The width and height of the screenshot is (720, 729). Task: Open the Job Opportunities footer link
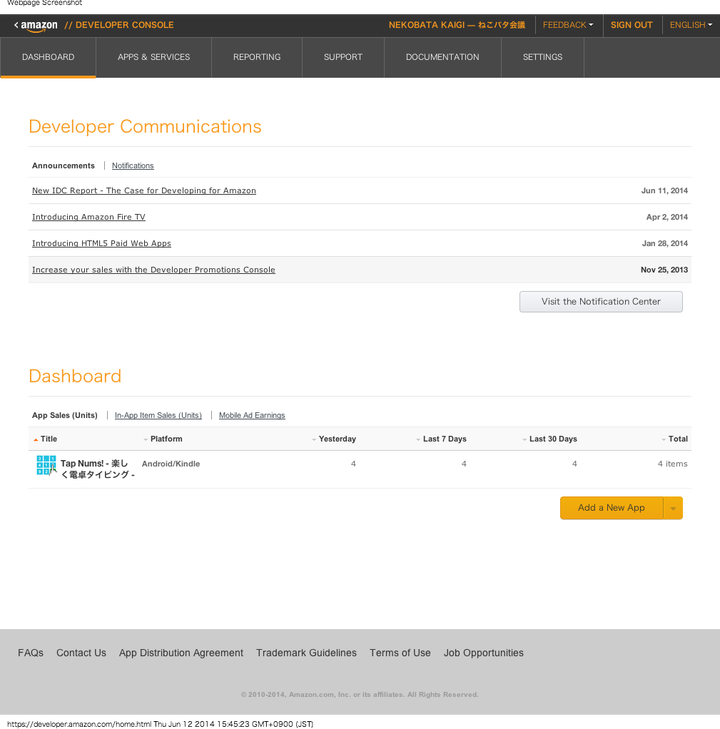[x=483, y=653]
